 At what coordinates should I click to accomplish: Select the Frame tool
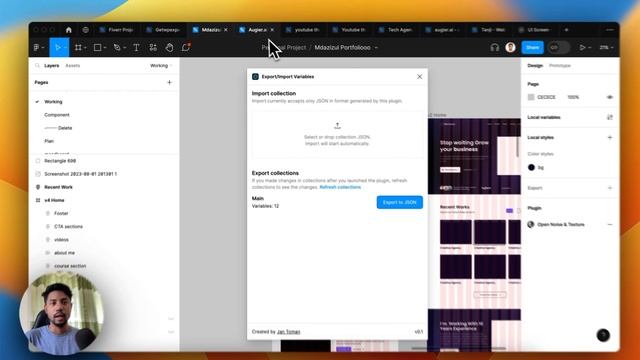[78, 48]
